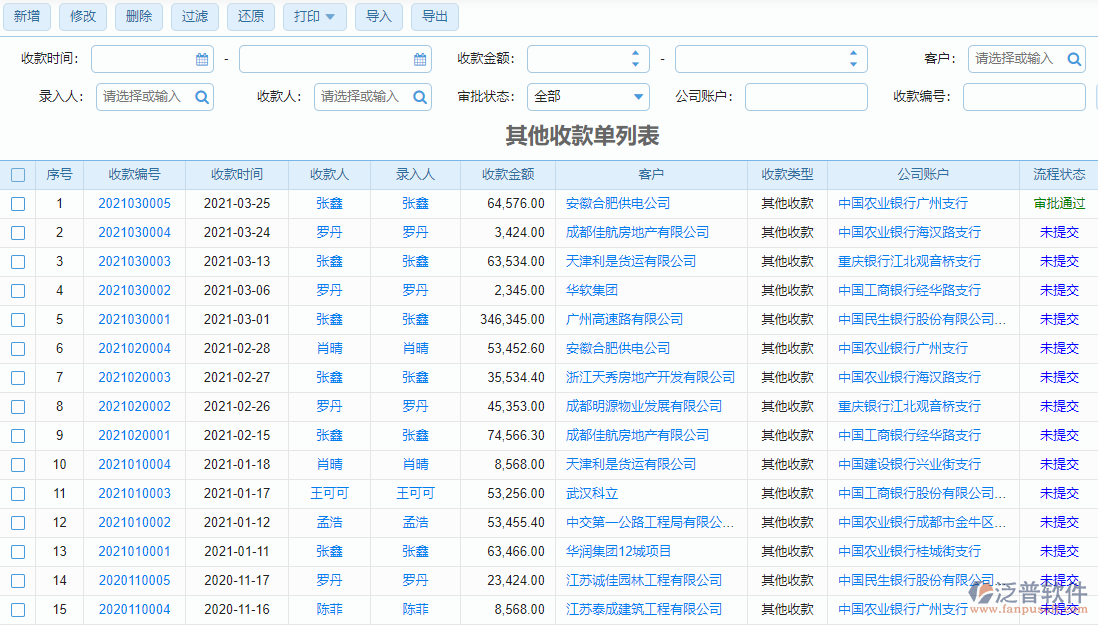
Task: Check the checkbox for receipt 2021010004
Action: click(x=18, y=464)
